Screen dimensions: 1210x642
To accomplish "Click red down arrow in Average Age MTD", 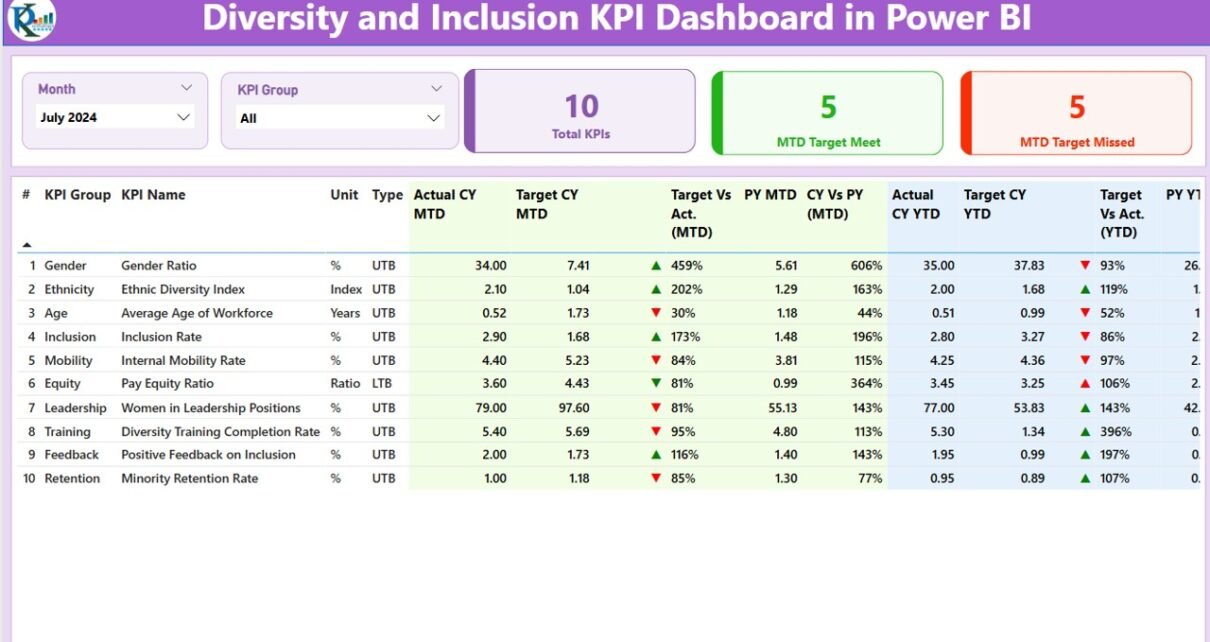I will click(x=656, y=313).
